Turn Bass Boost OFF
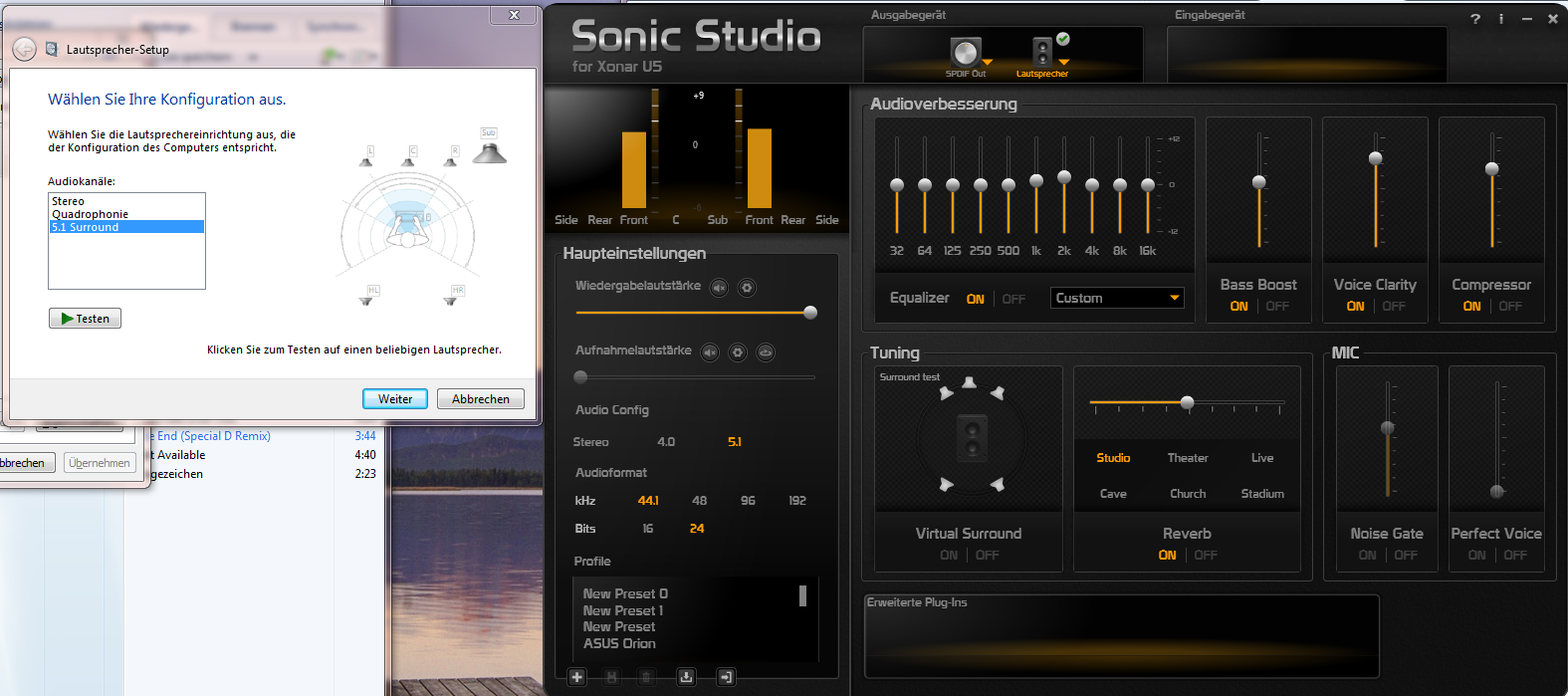Image resolution: width=1568 pixels, height=696 pixels. click(x=1277, y=307)
